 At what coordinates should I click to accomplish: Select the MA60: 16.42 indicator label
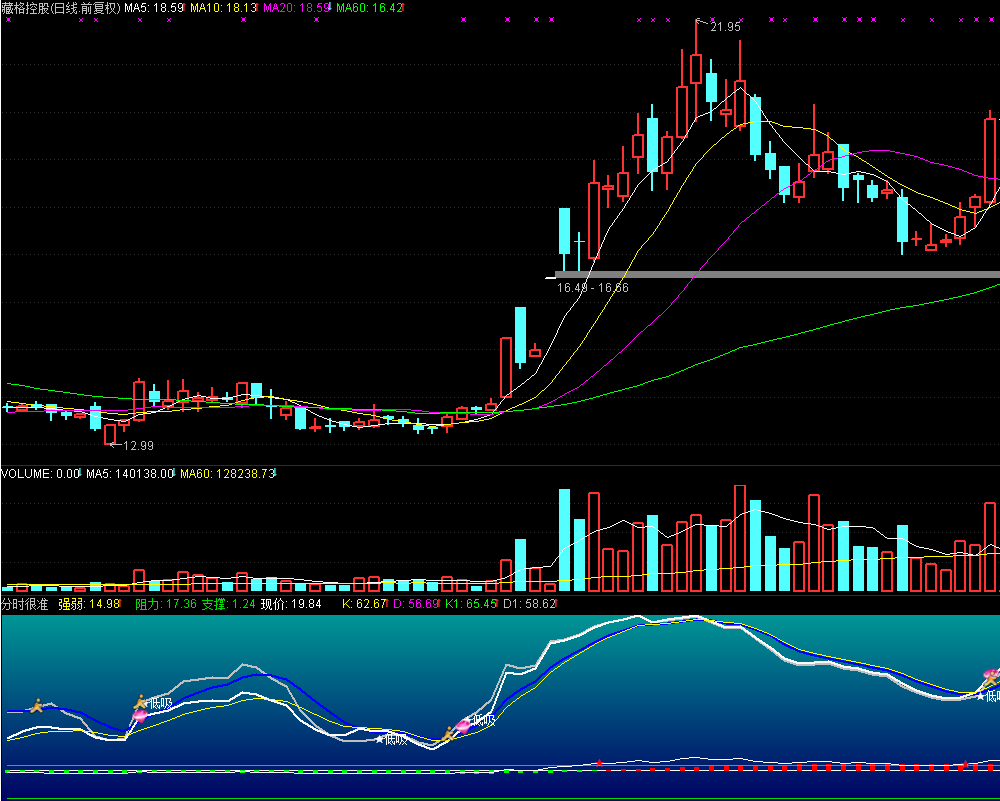tap(369, 8)
